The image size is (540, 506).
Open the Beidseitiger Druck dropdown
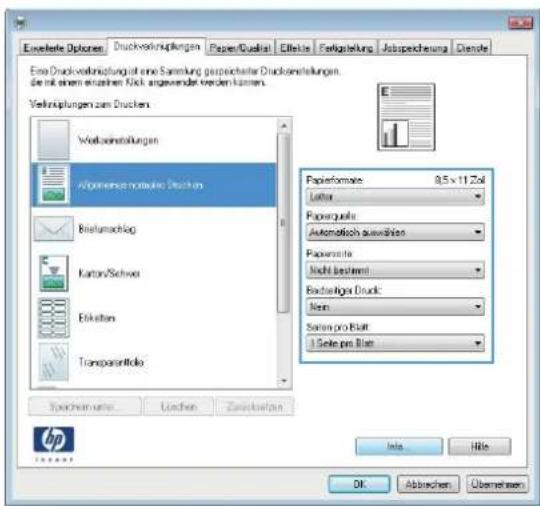coord(395,307)
